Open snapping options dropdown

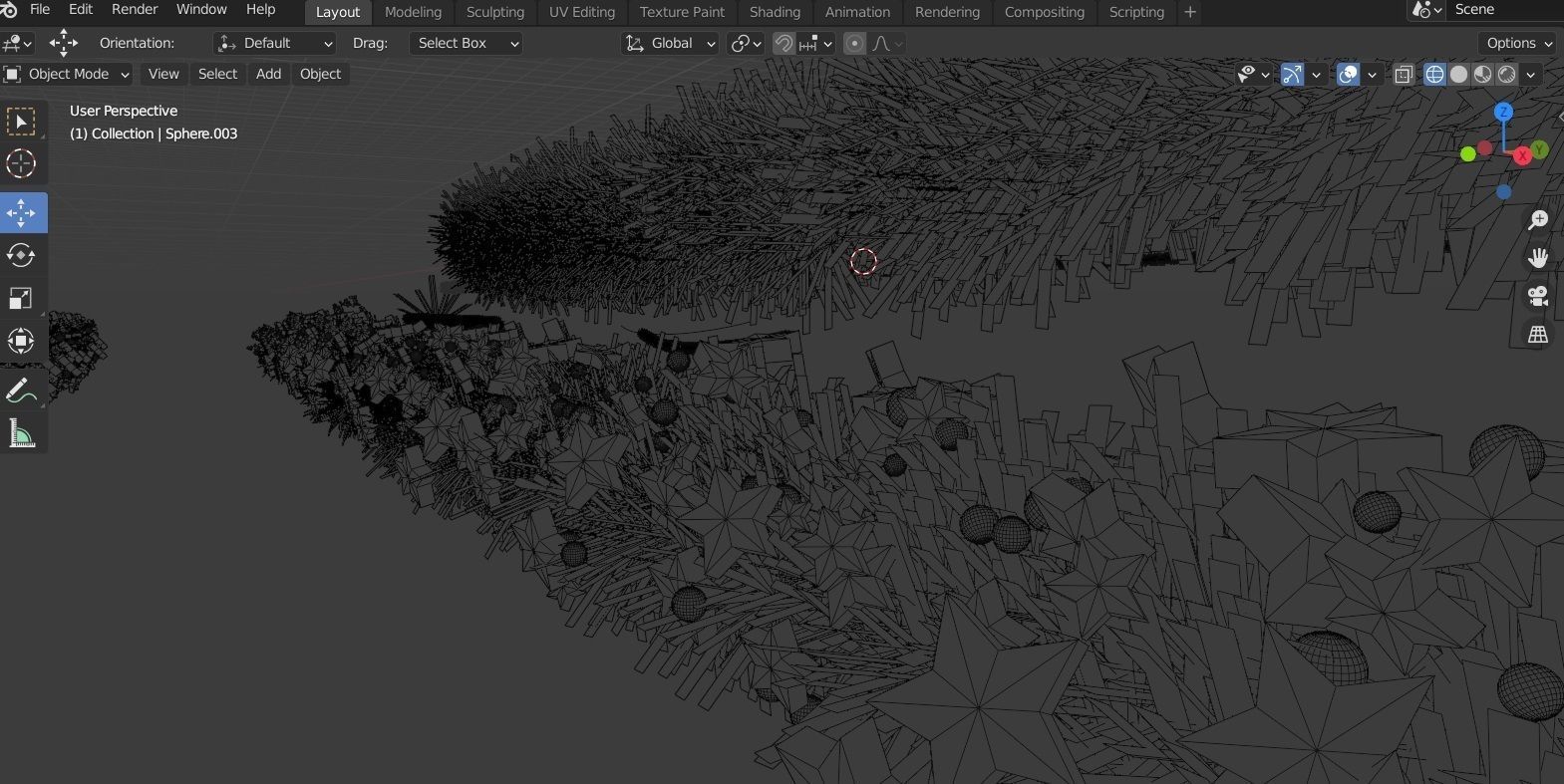click(816, 43)
